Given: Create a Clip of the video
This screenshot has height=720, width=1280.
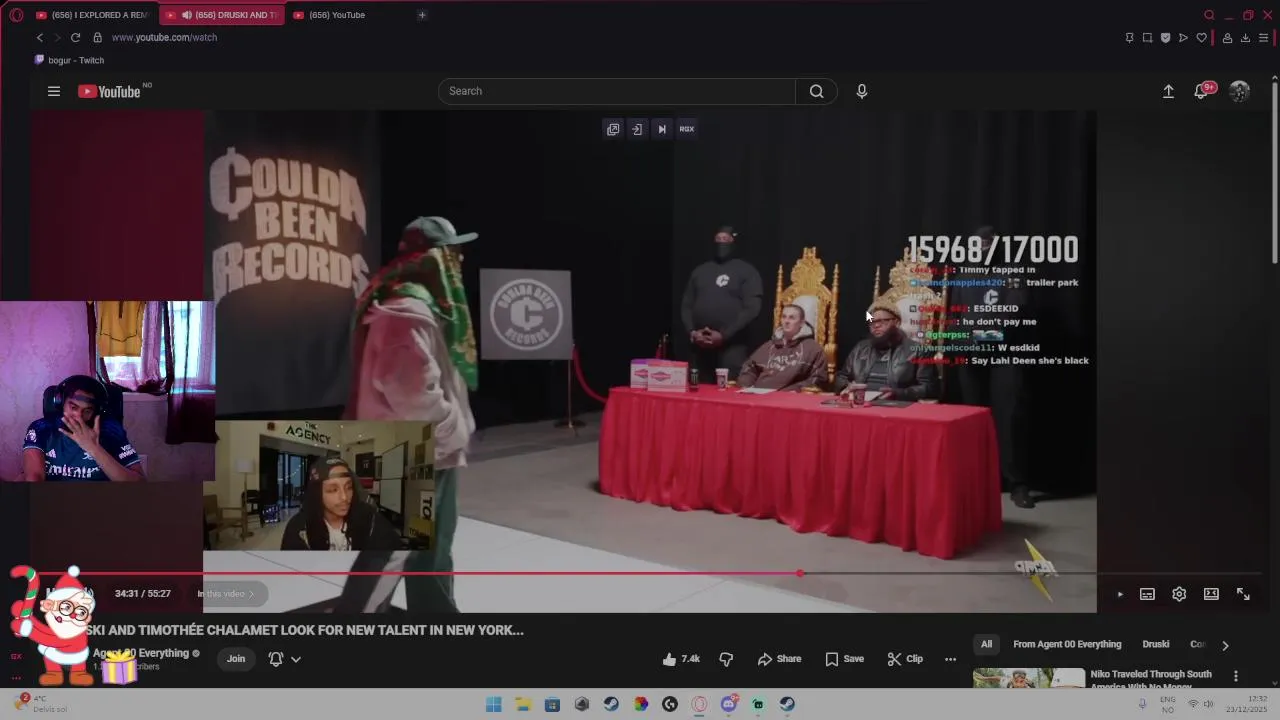Looking at the screenshot, I should click(905, 659).
